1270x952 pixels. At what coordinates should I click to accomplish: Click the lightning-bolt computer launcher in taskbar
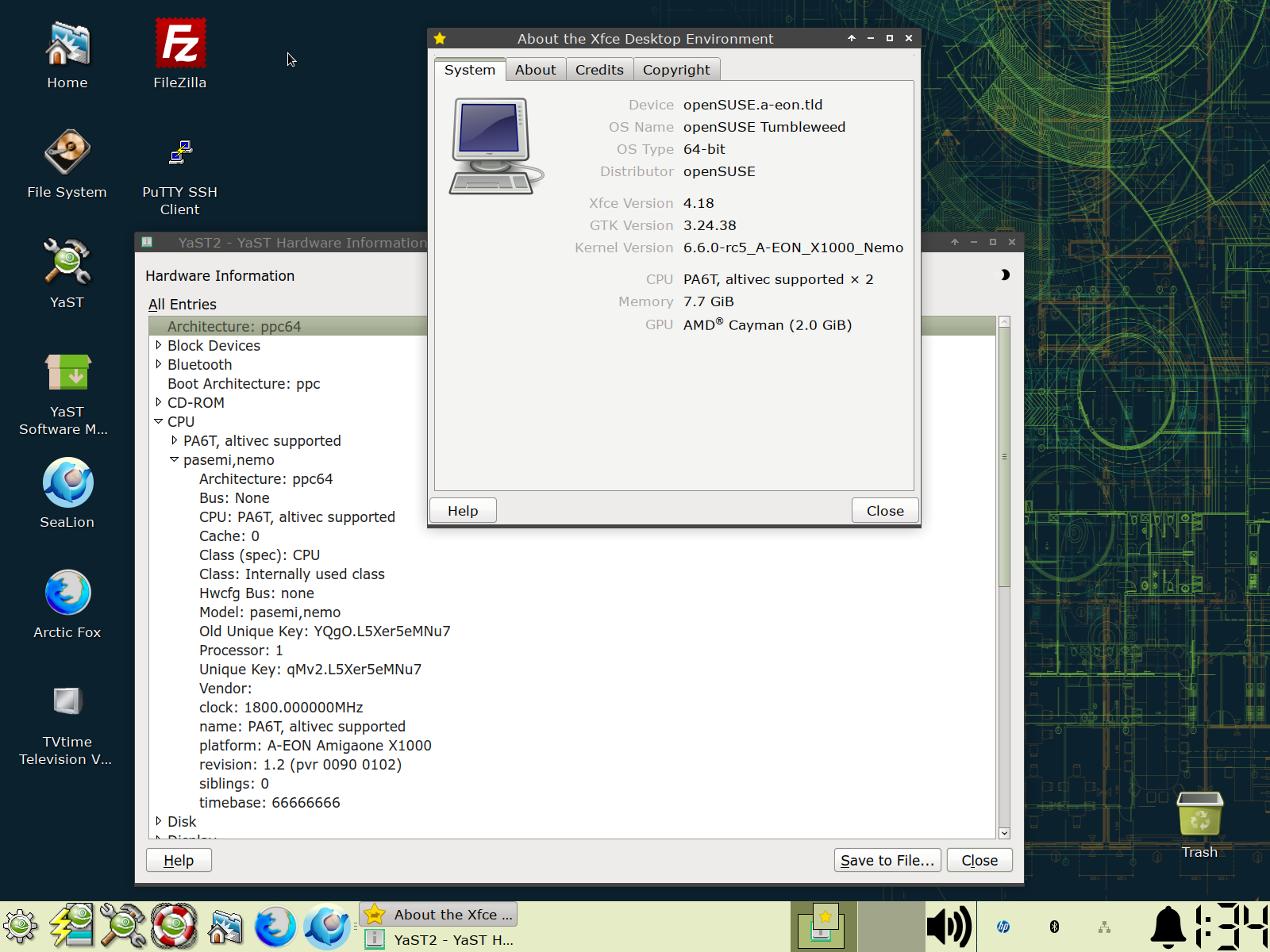coord(71,926)
